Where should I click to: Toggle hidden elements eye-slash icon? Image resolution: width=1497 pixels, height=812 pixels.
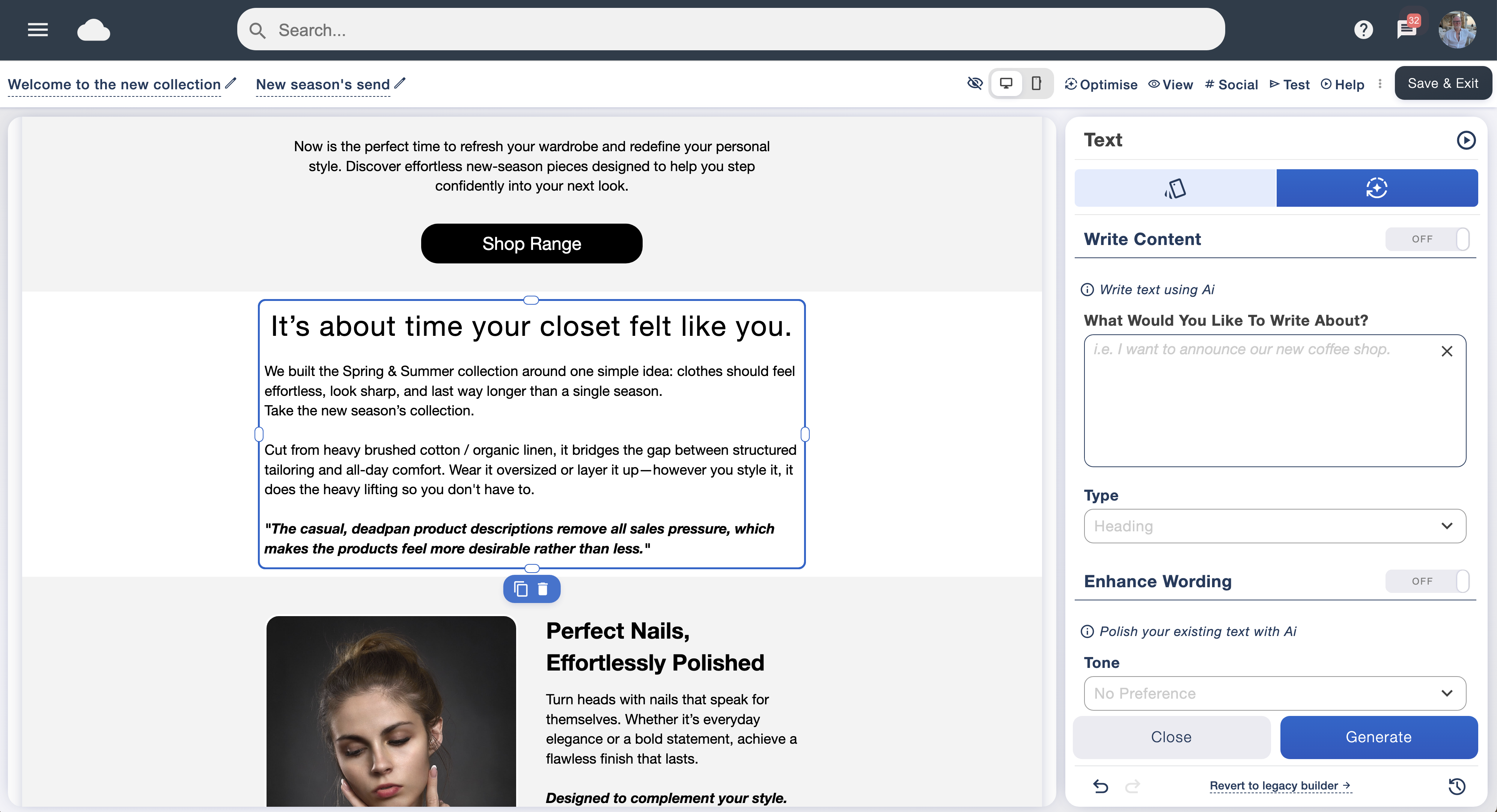click(974, 84)
